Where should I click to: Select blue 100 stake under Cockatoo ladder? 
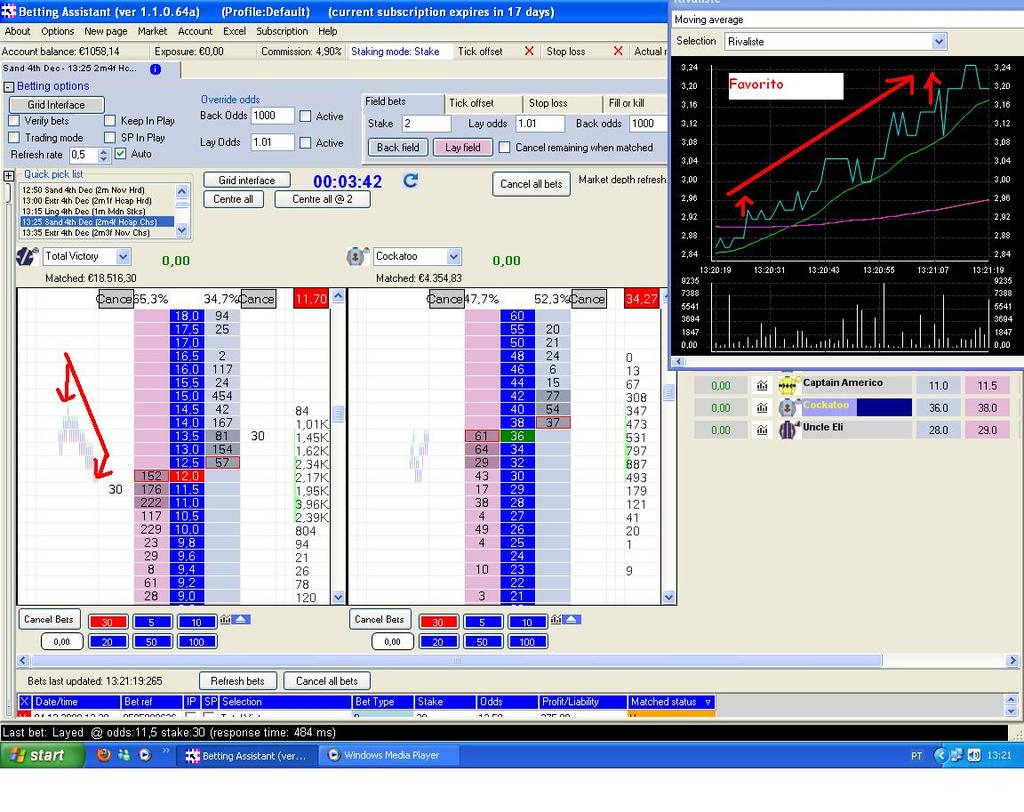point(527,642)
